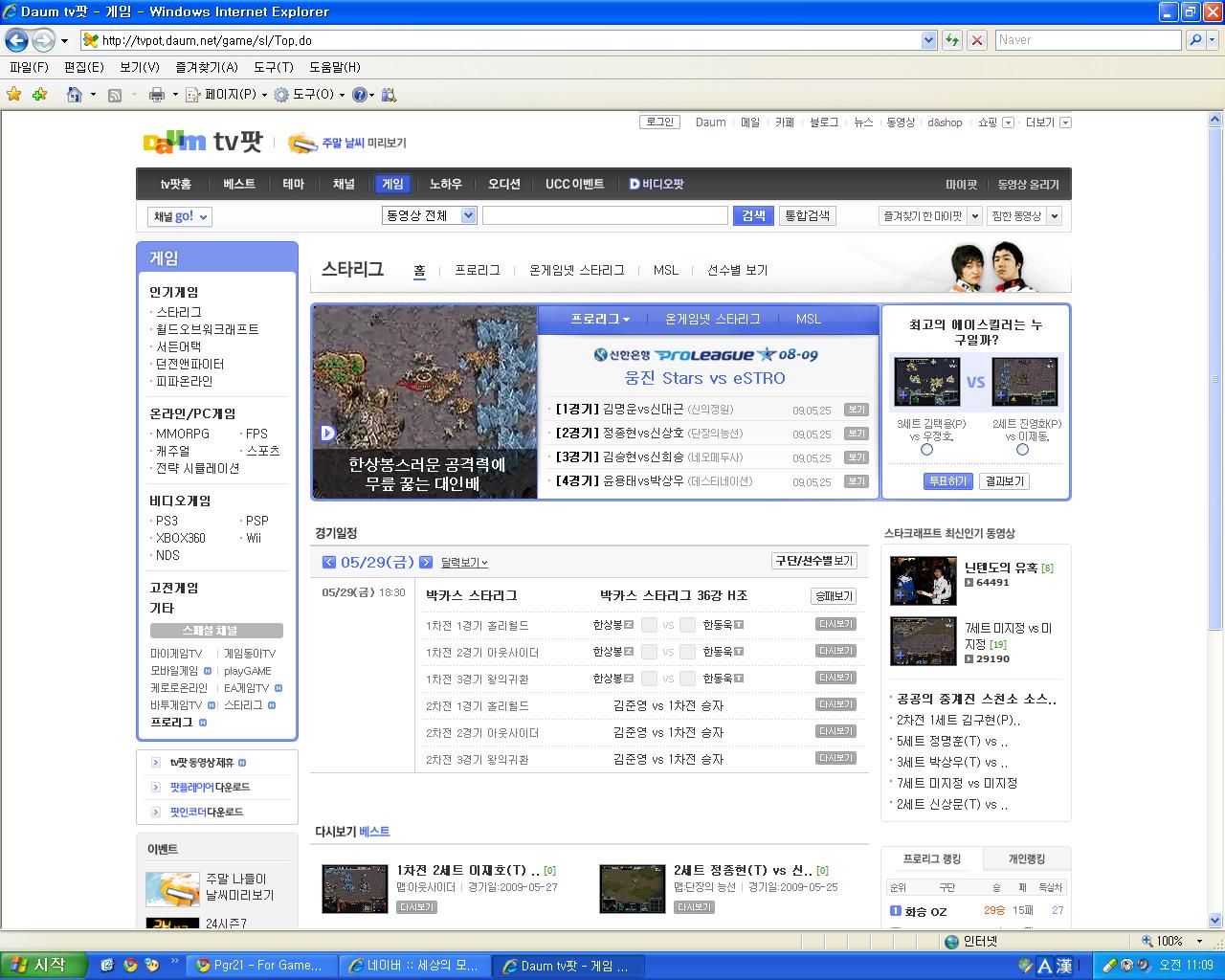This screenshot has width=1225, height=980.
Task: Switch to the Pgr21 taskbar window
Action: [x=260, y=966]
